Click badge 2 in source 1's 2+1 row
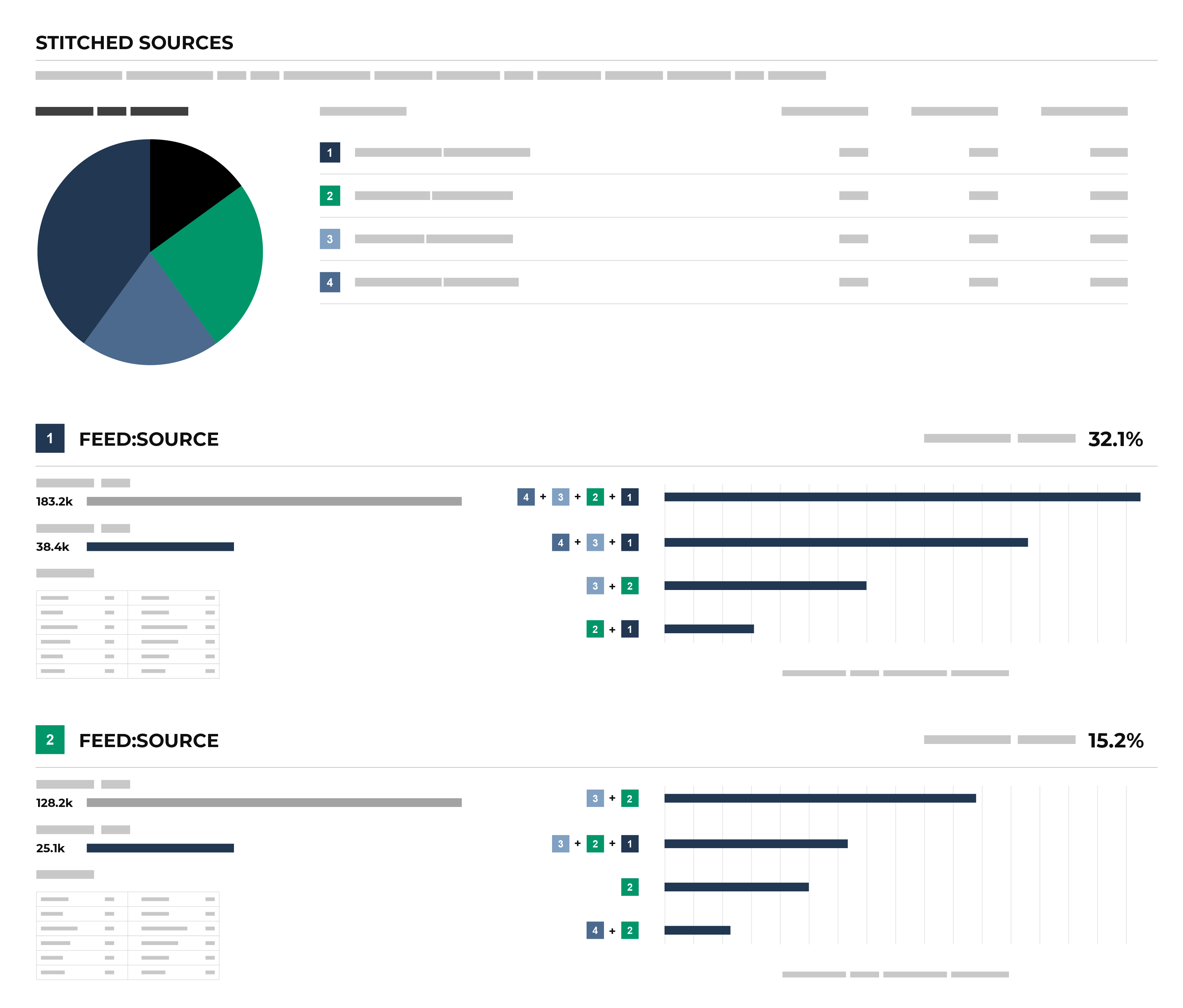1183x1008 pixels. tap(595, 629)
